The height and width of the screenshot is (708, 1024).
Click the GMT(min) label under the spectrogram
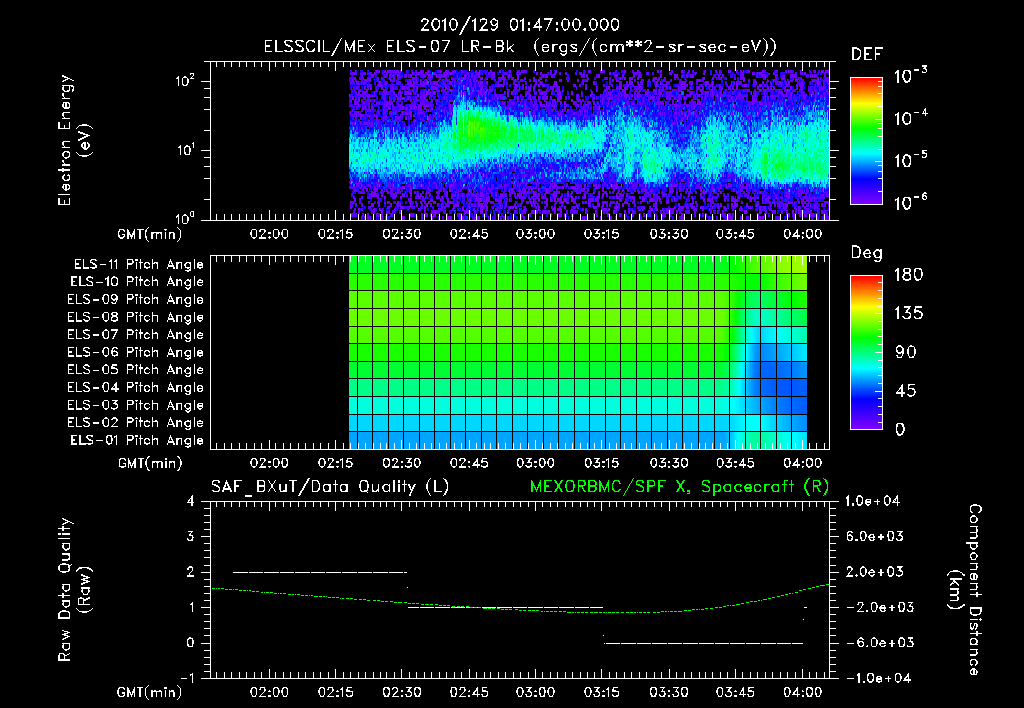tap(150, 234)
